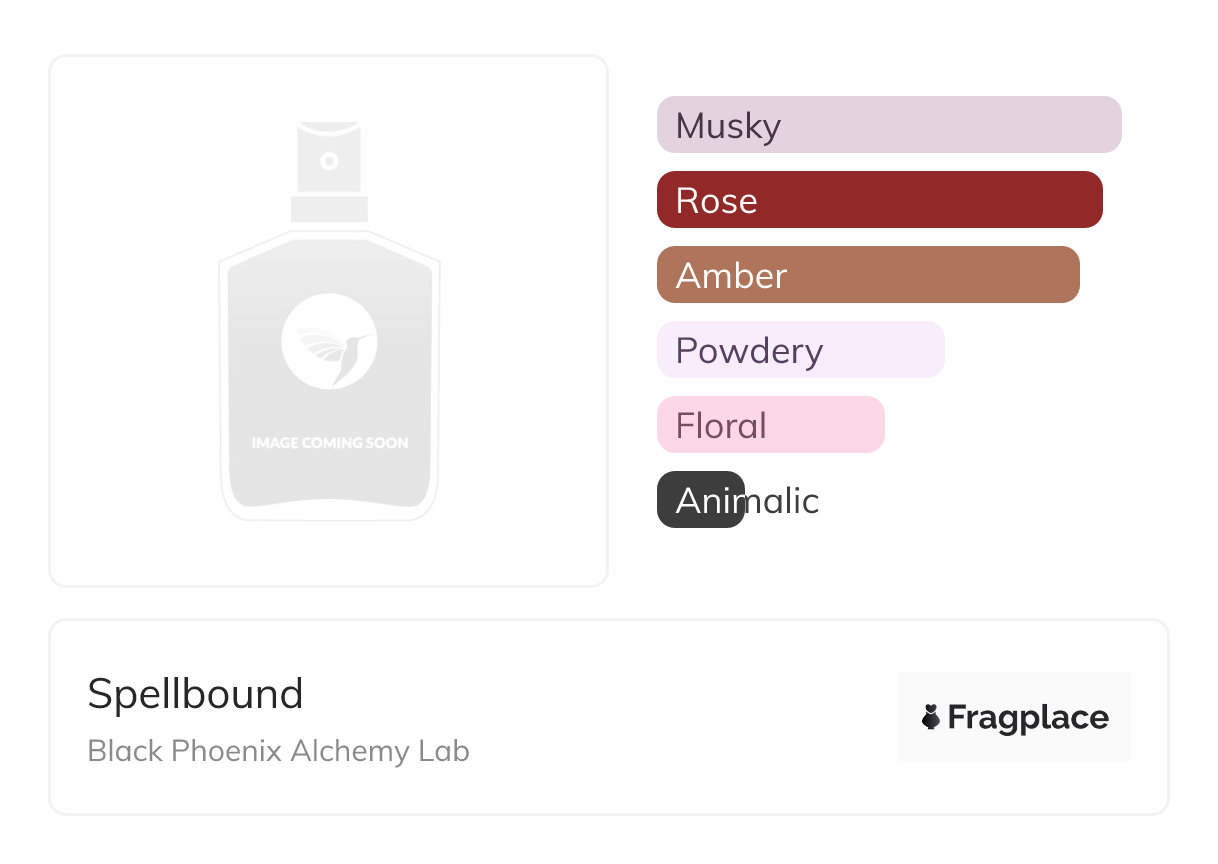Click the "IMAGE COMING SOON" caption
This screenshot has width=1218, height=864.
tap(329, 442)
